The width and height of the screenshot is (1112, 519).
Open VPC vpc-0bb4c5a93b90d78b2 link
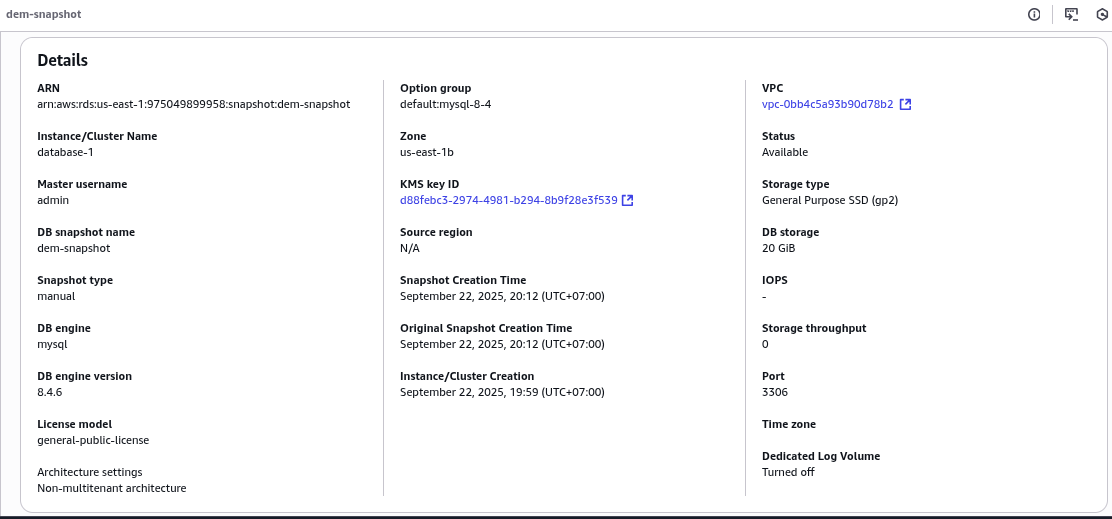[828, 104]
